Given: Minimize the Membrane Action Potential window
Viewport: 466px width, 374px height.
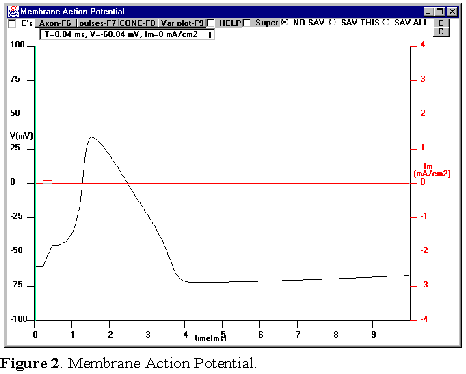Looking at the screenshot, I should (429, 12).
